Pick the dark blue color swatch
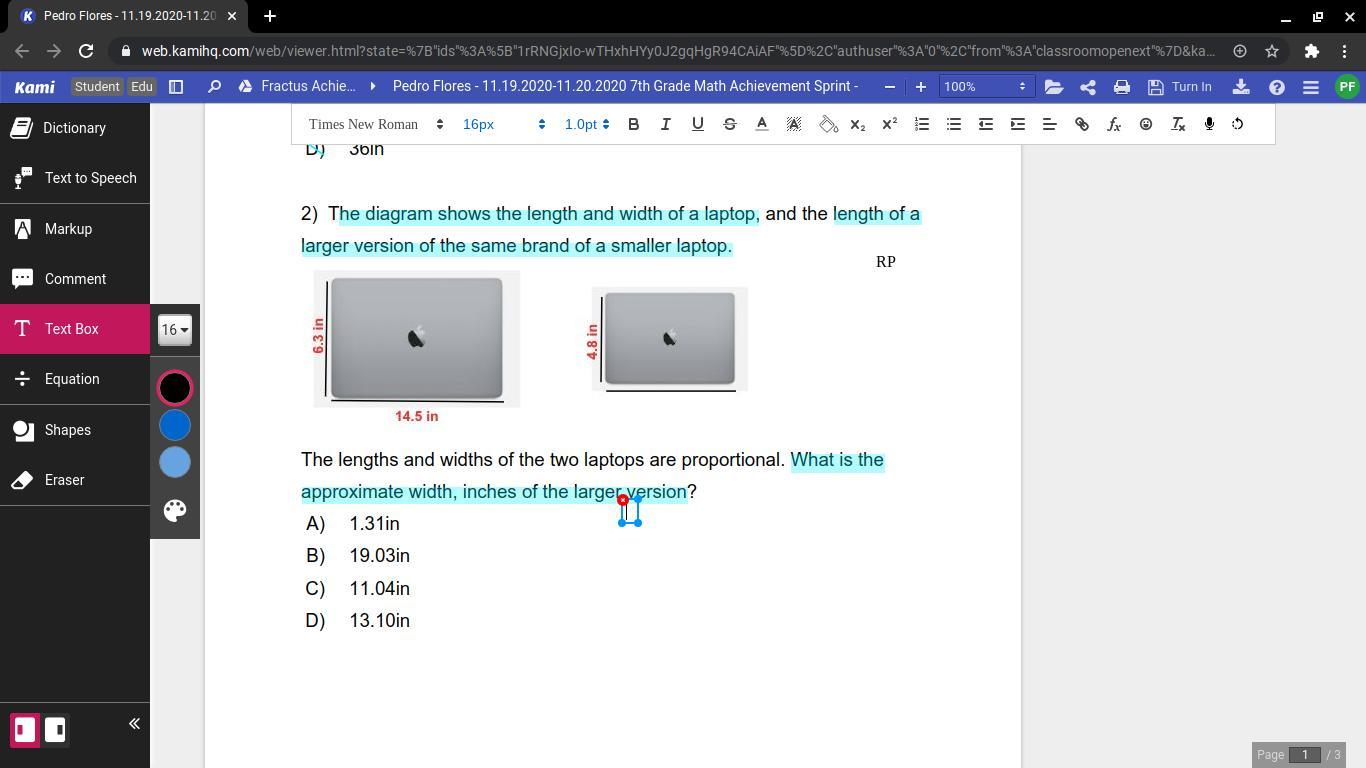The image size is (1366, 768). click(175, 425)
